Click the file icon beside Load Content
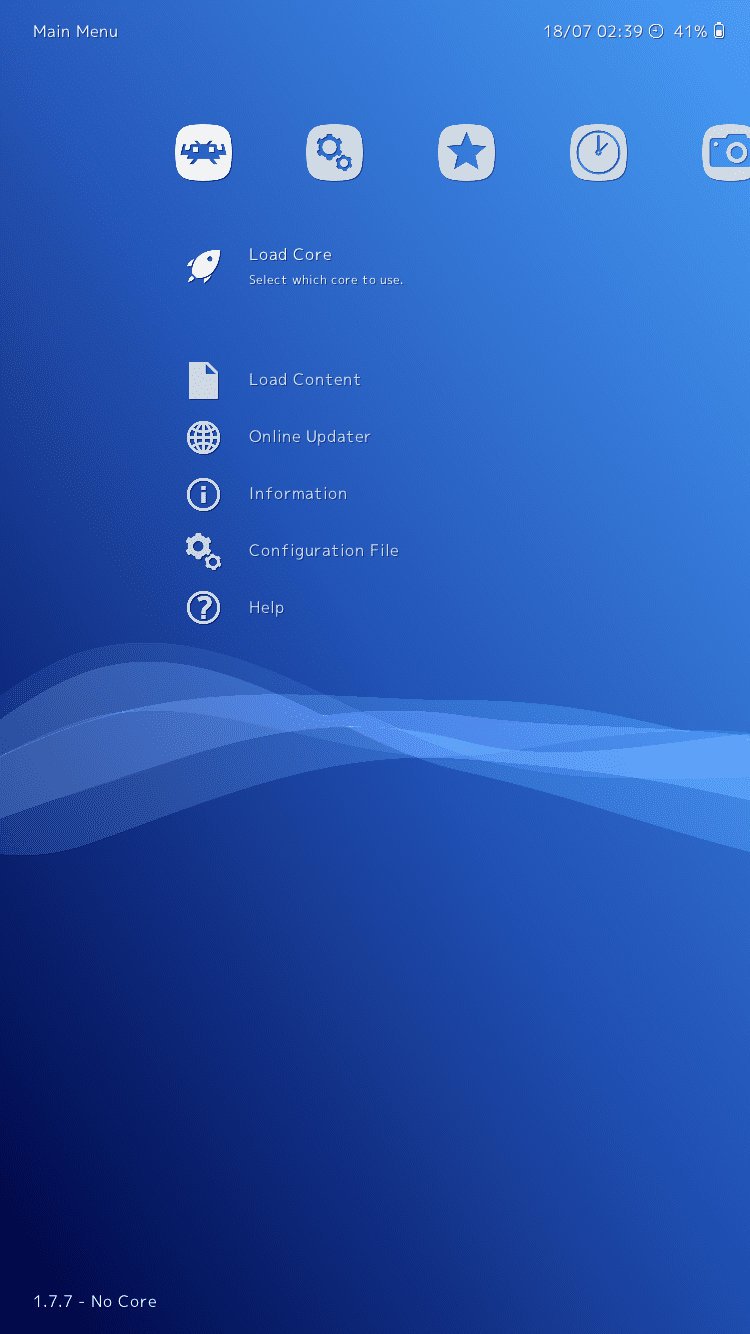Image resolution: width=750 pixels, height=1334 pixels. (203, 380)
